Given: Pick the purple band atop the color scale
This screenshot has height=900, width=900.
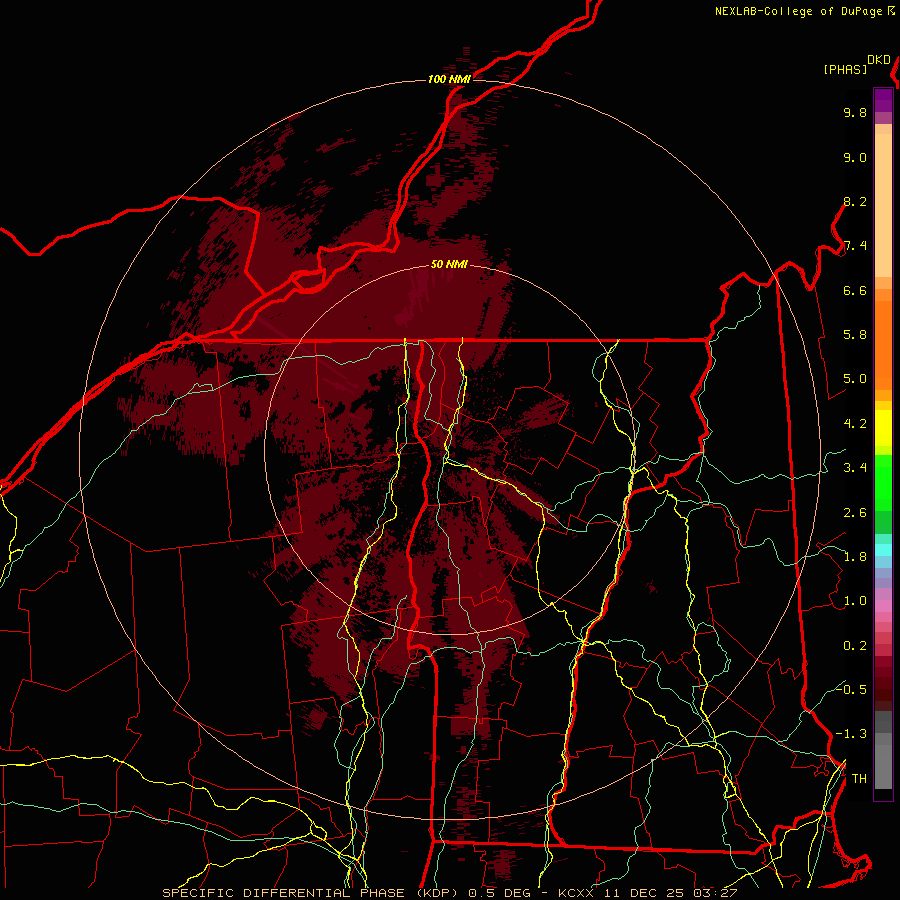Looking at the screenshot, I should point(883,100).
